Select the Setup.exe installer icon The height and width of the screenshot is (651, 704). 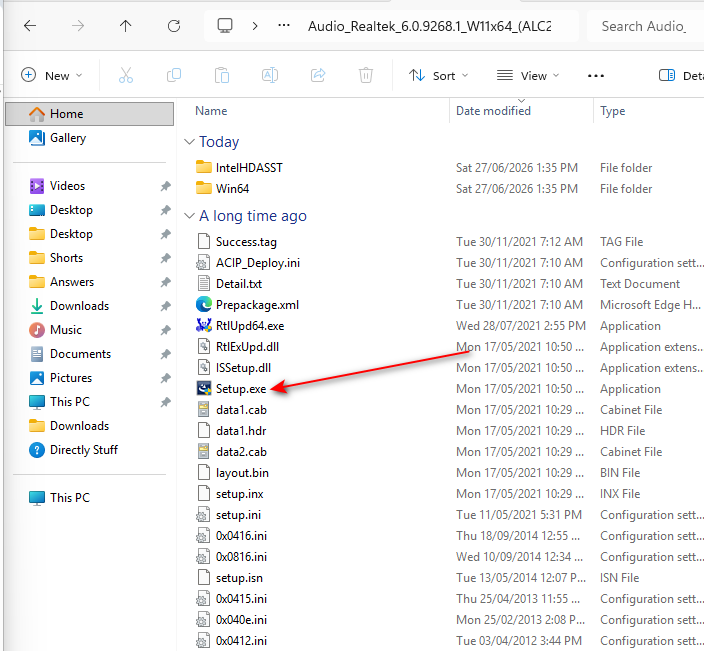click(203, 389)
